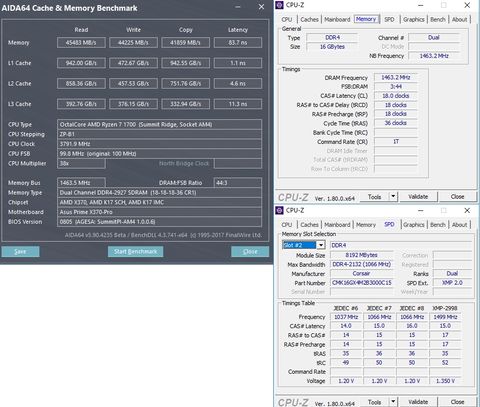The image size is (480, 407).
Task: Open the Caches tab in upper CPU-Z
Action: point(309,19)
